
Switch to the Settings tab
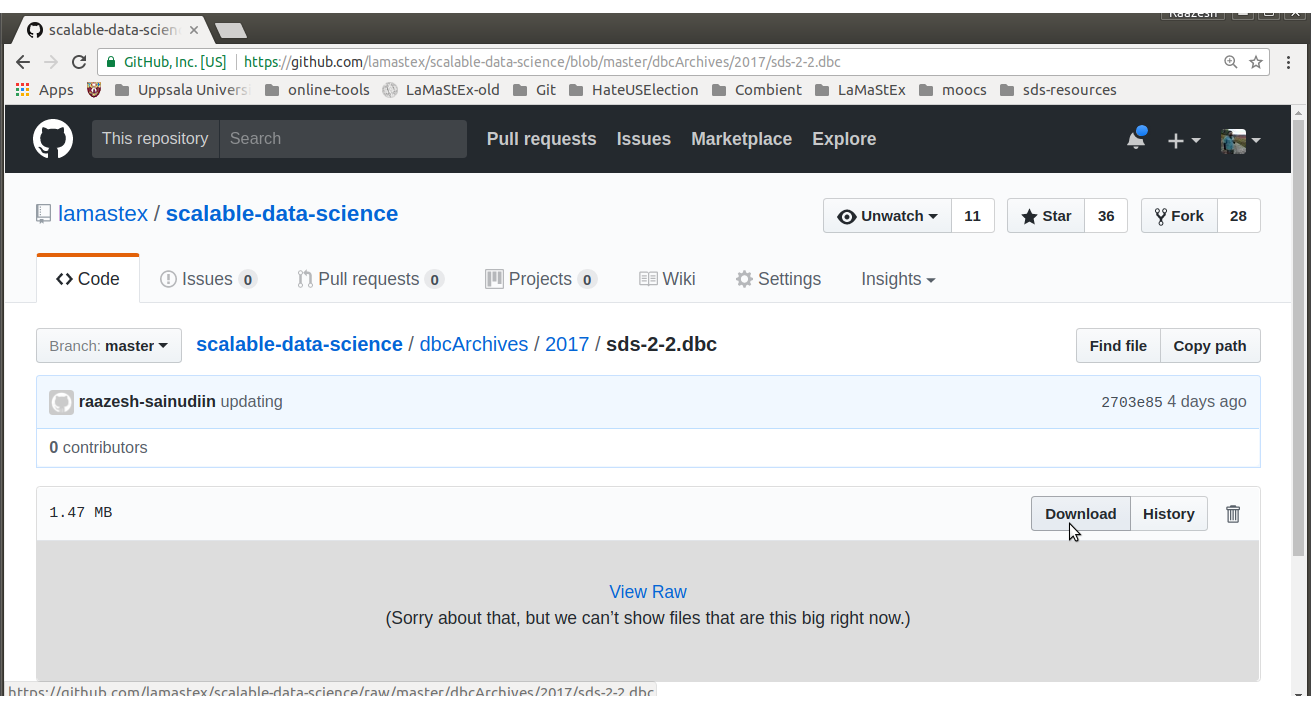pos(778,279)
